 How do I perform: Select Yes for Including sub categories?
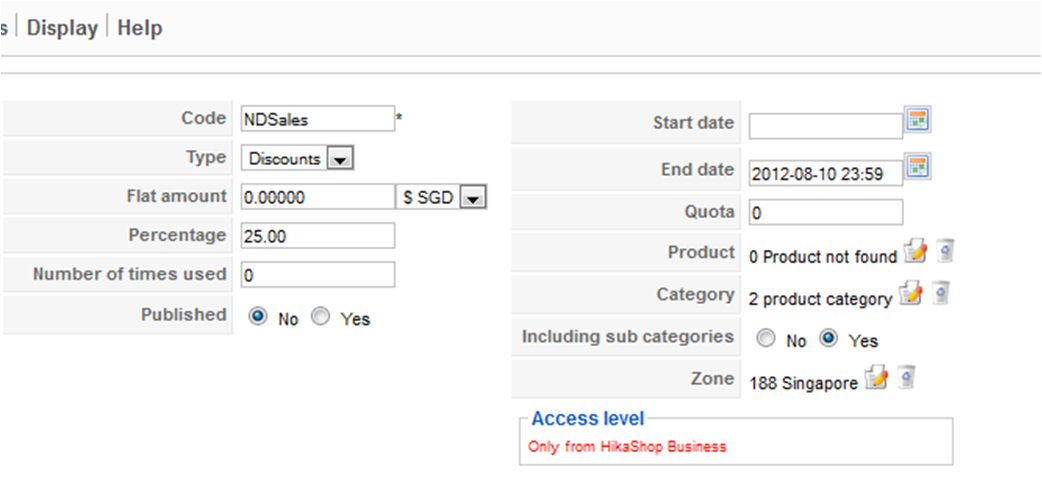point(828,339)
